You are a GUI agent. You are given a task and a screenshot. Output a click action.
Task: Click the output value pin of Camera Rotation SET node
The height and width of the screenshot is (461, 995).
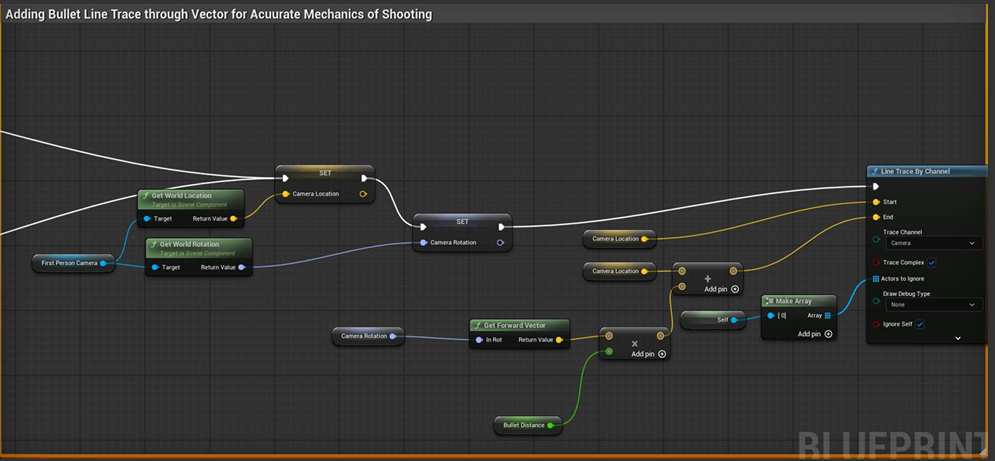point(501,243)
